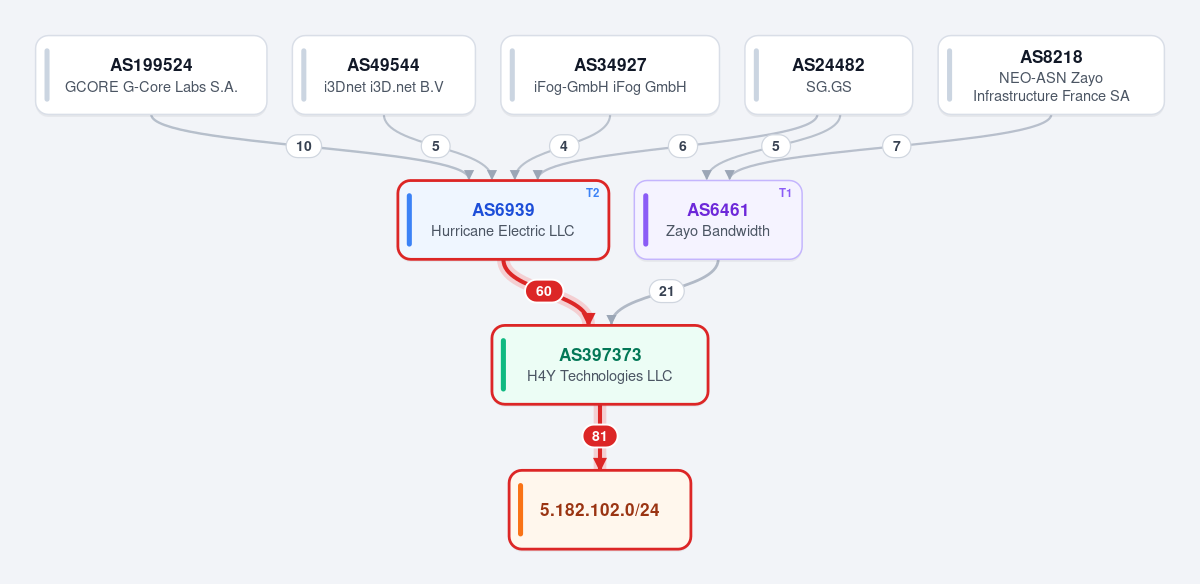Click the T1 tier badge

(x=785, y=193)
